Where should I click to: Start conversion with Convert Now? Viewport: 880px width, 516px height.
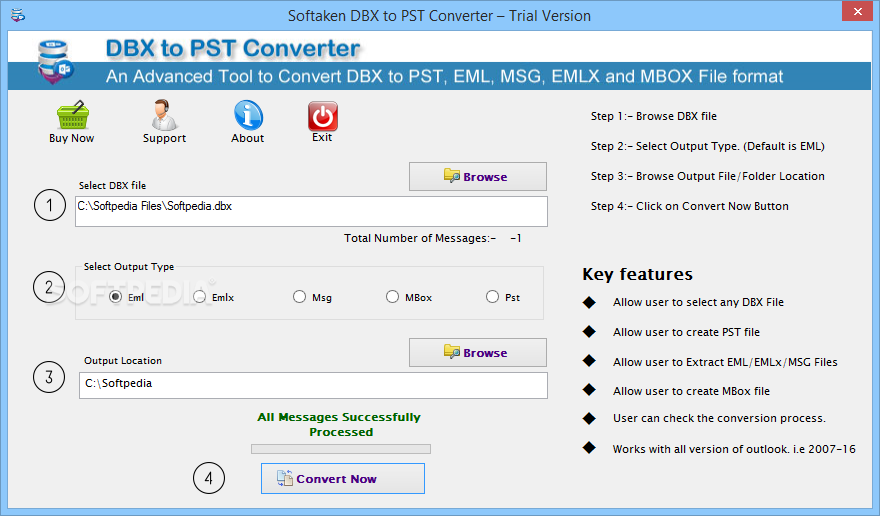coord(343,478)
